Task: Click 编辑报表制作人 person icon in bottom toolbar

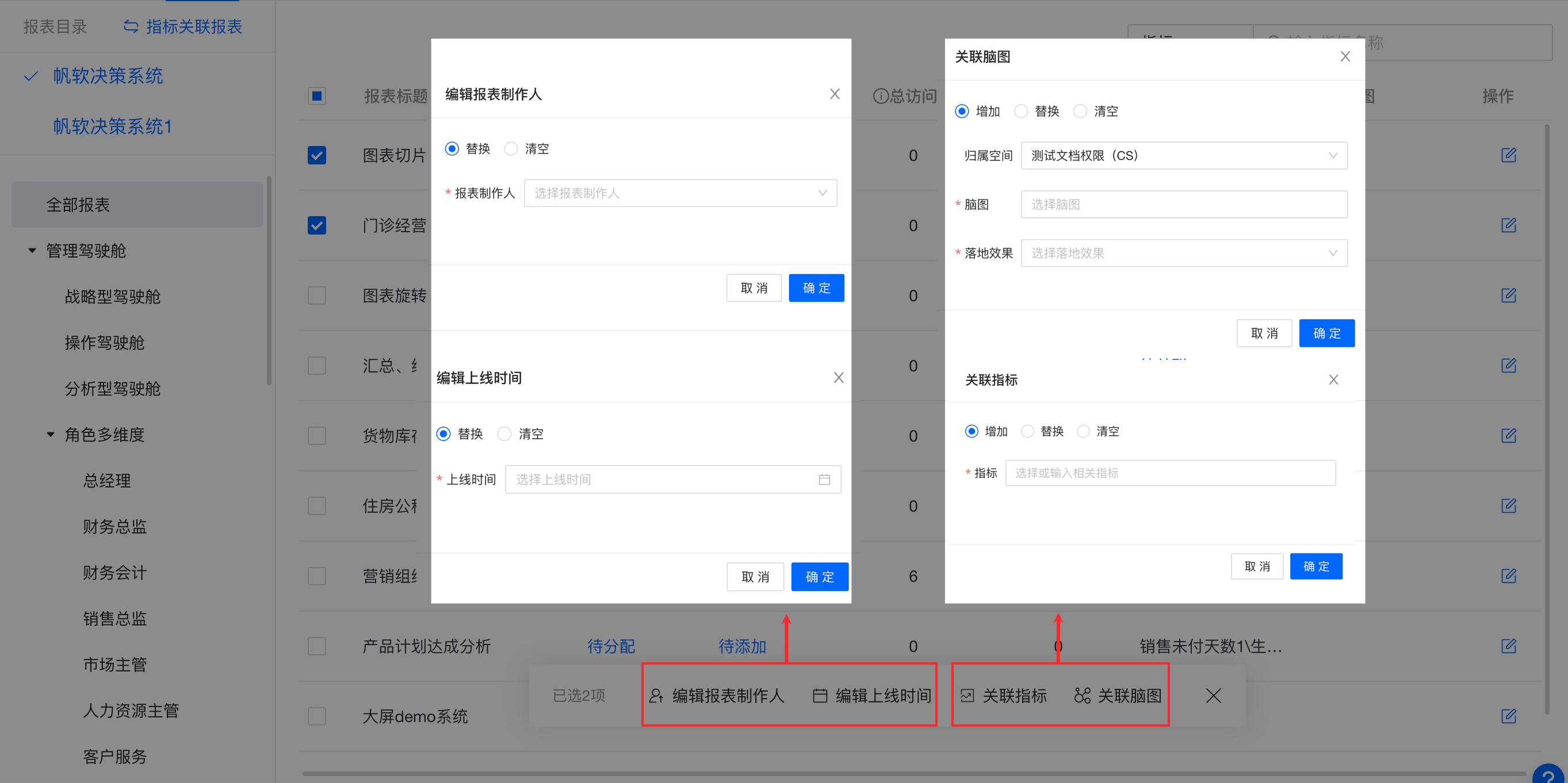Action: (656, 696)
